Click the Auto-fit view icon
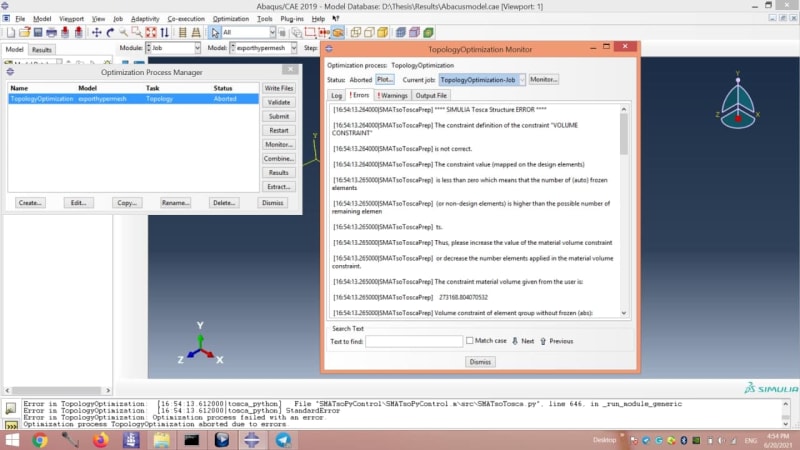Image resolution: width=800 pixels, height=450 pixels. coord(151,33)
